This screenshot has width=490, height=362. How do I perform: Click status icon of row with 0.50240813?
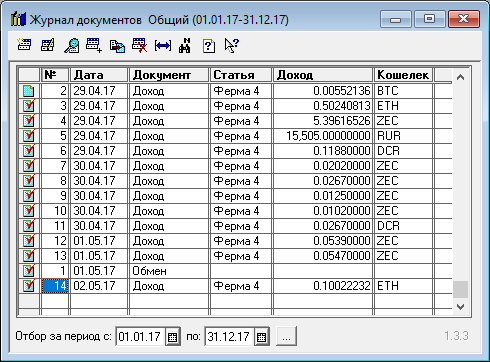[x=29, y=106]
